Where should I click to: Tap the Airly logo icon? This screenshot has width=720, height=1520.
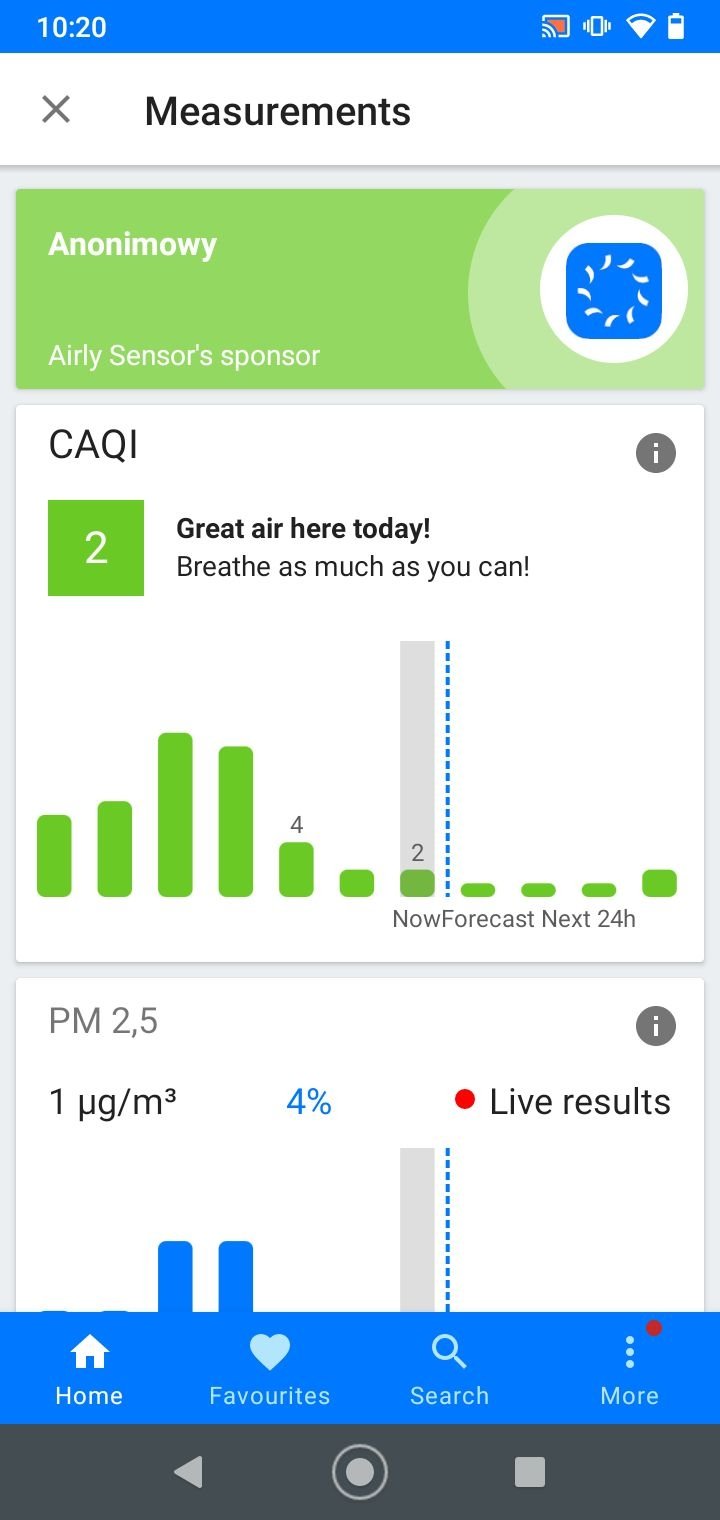(x=614, y=290)
